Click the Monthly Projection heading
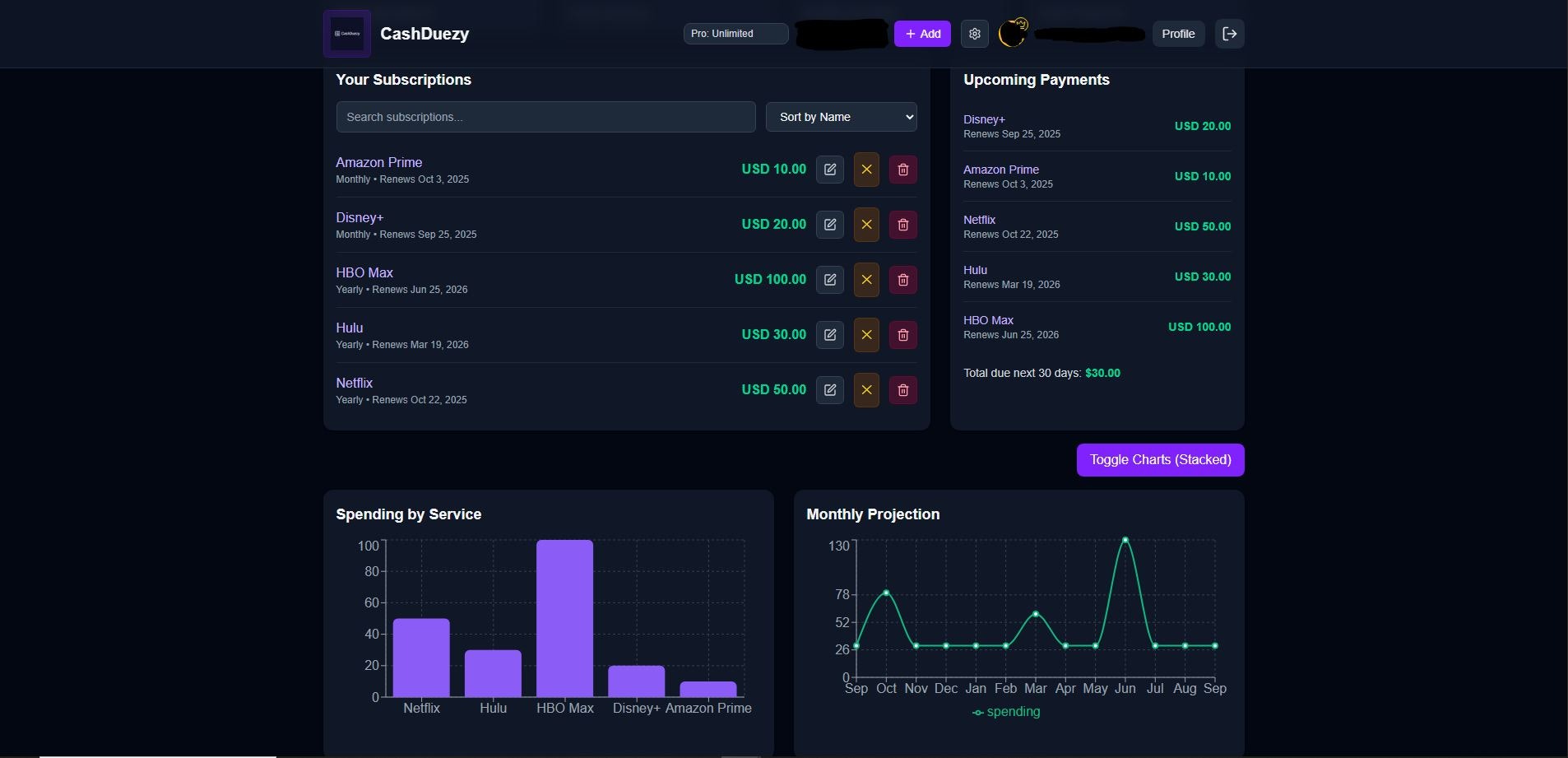This screenshot has height=758, width=1568. [873, 514]
